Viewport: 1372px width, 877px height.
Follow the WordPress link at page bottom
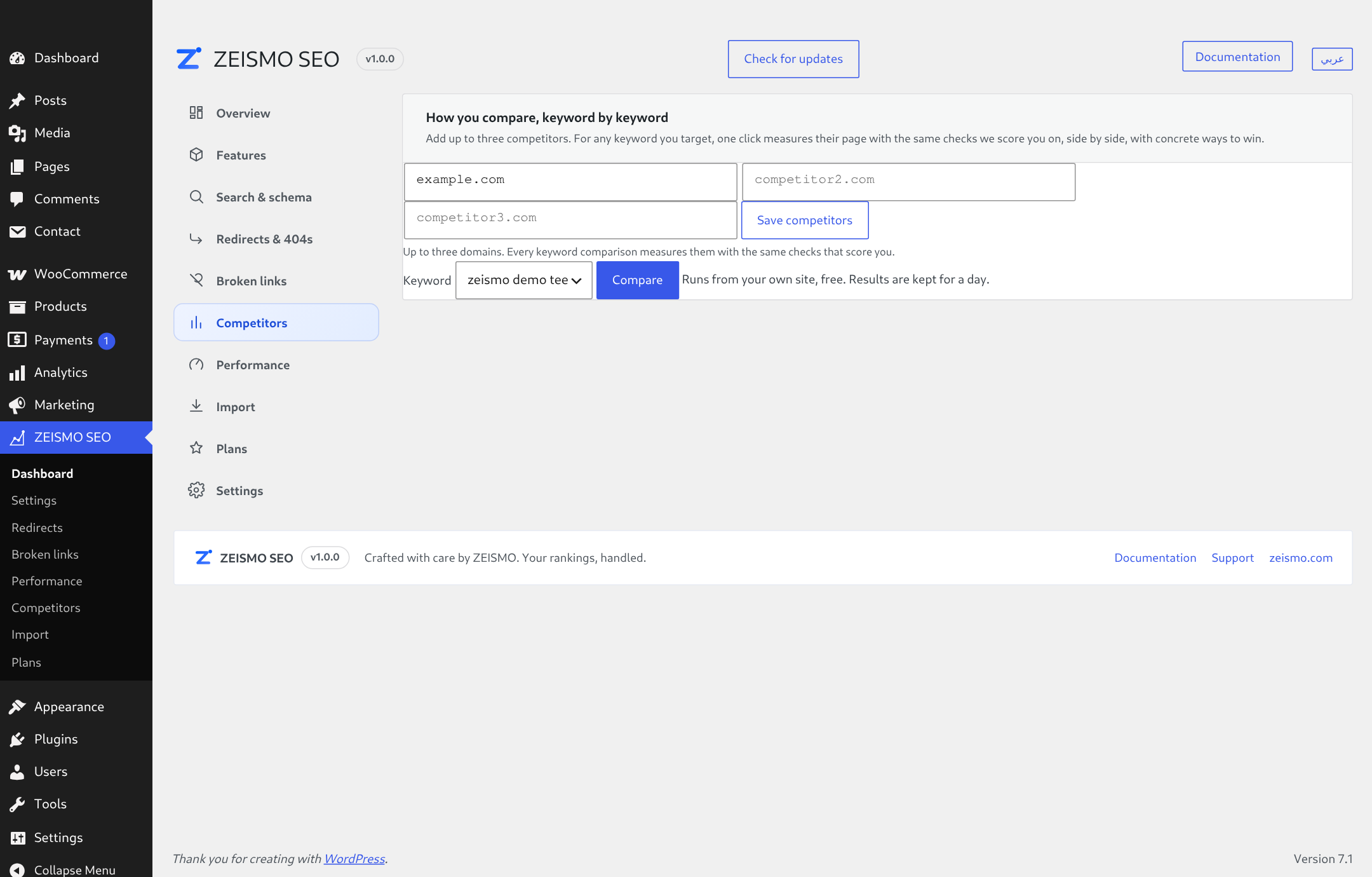click(354, 859)
